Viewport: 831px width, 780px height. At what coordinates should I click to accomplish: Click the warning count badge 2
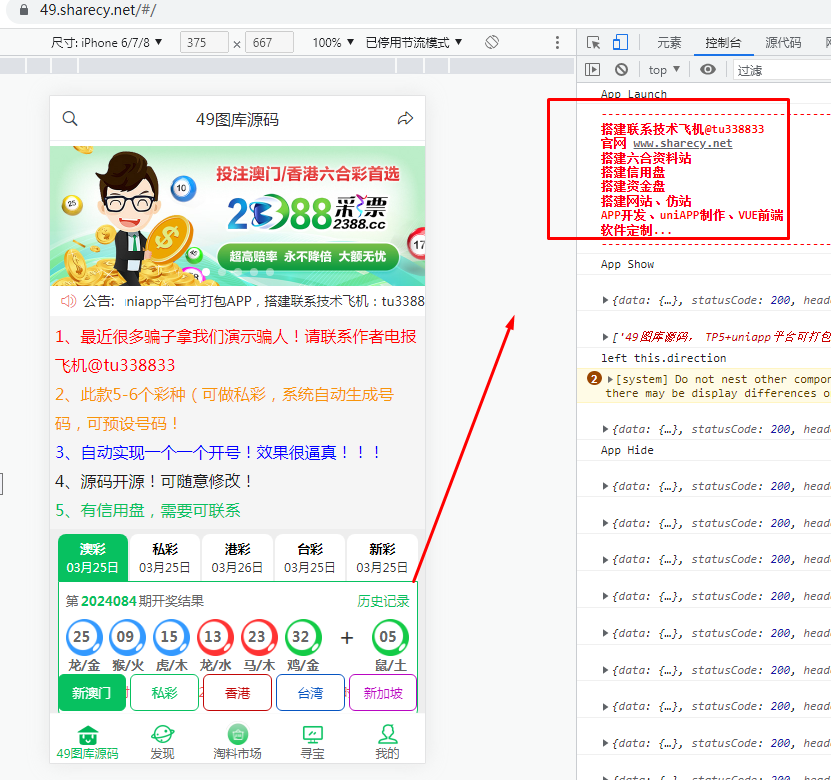pos(594,378)
